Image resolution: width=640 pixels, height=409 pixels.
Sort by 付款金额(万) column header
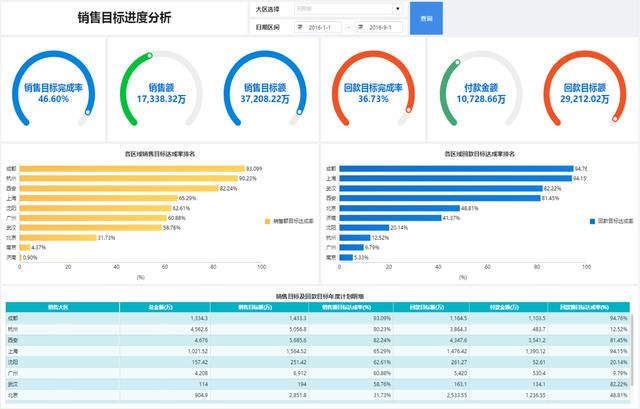(x=508, y=307)
